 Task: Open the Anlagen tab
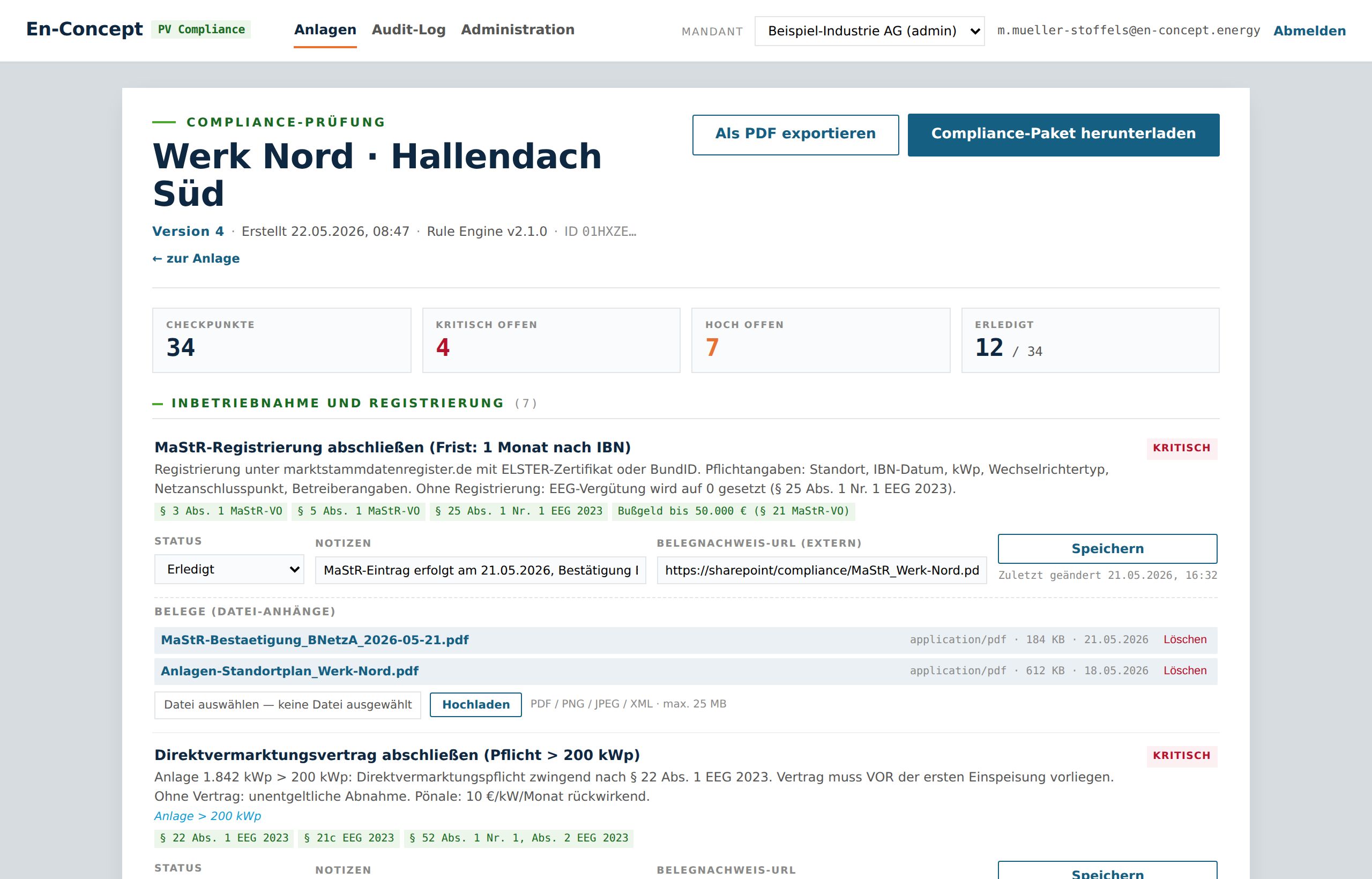click(x=325, y=29)
